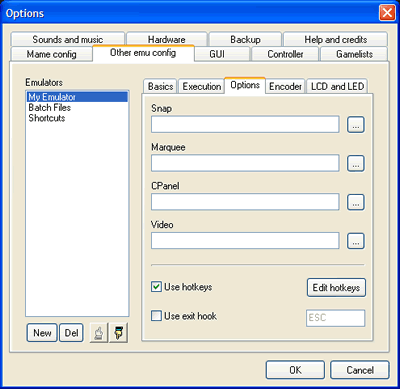Switch to the Controller tab
The height and width of the screenshot is (389, 400).
[x=285, y=54]
